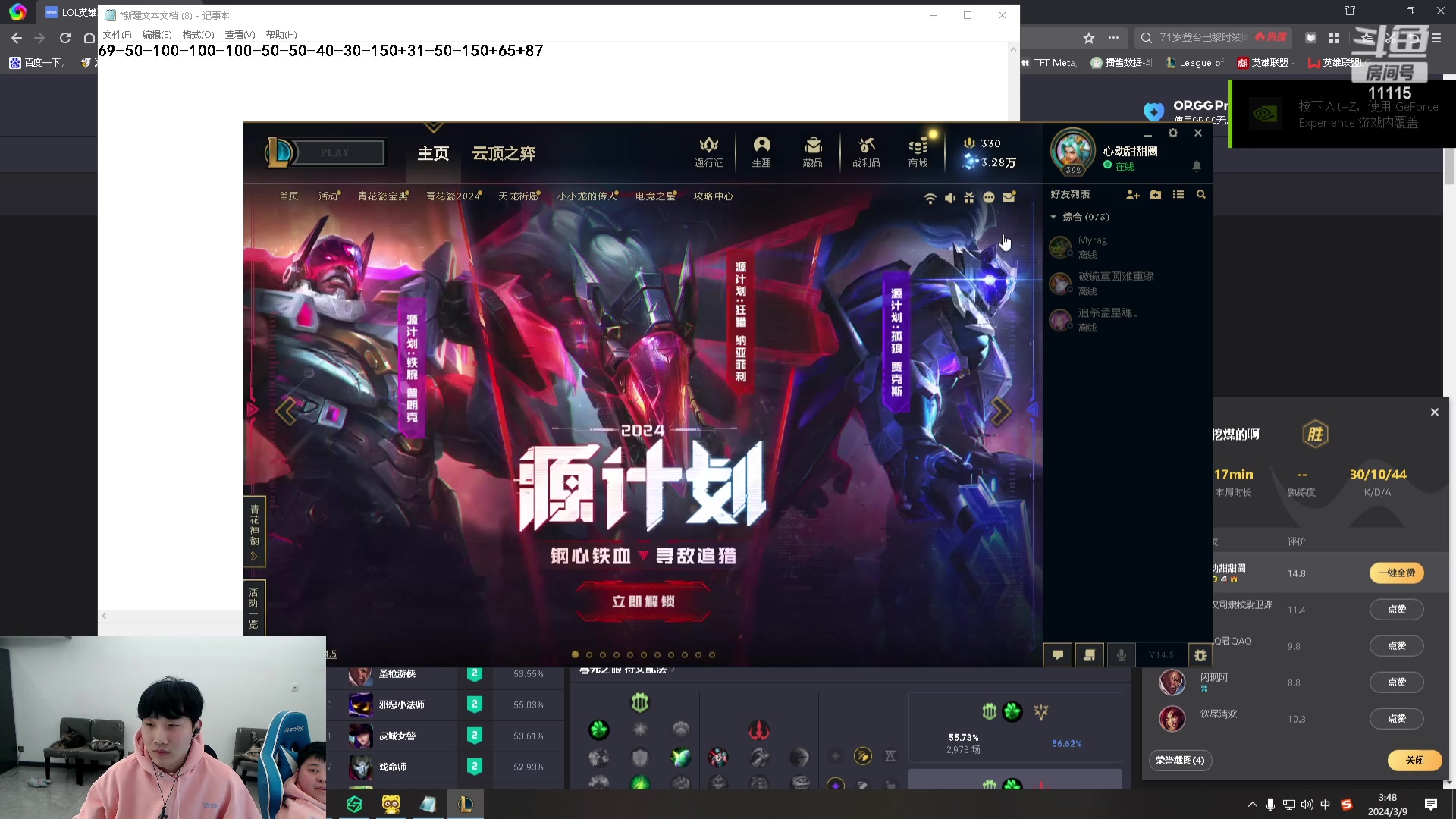The width and height of the screenshot is (1456, 819).
Task: Open the 天龙祈愿 sub-tab
Action: (519, 196)
